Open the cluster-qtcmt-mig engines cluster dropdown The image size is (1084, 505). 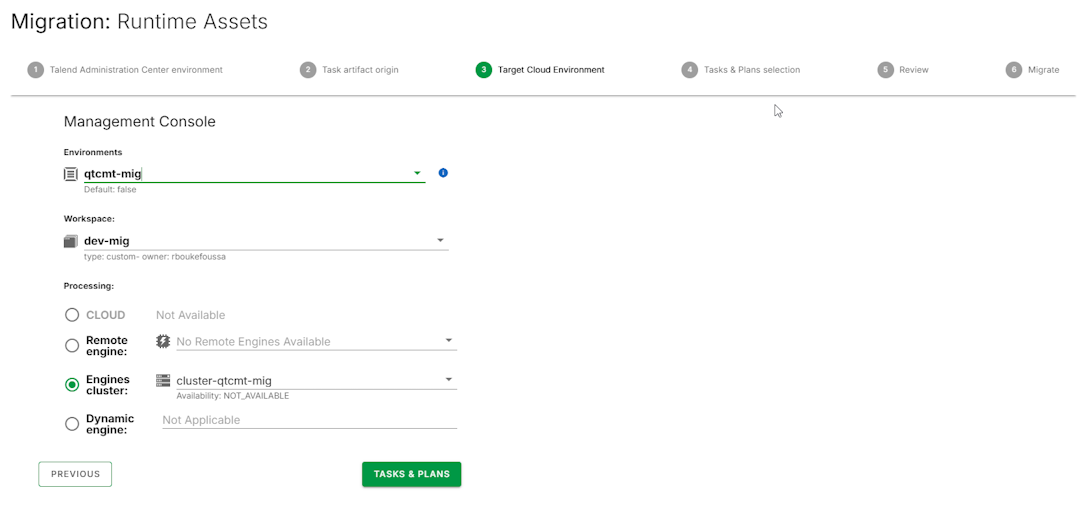pyautogui.click(x=449, y=380)
